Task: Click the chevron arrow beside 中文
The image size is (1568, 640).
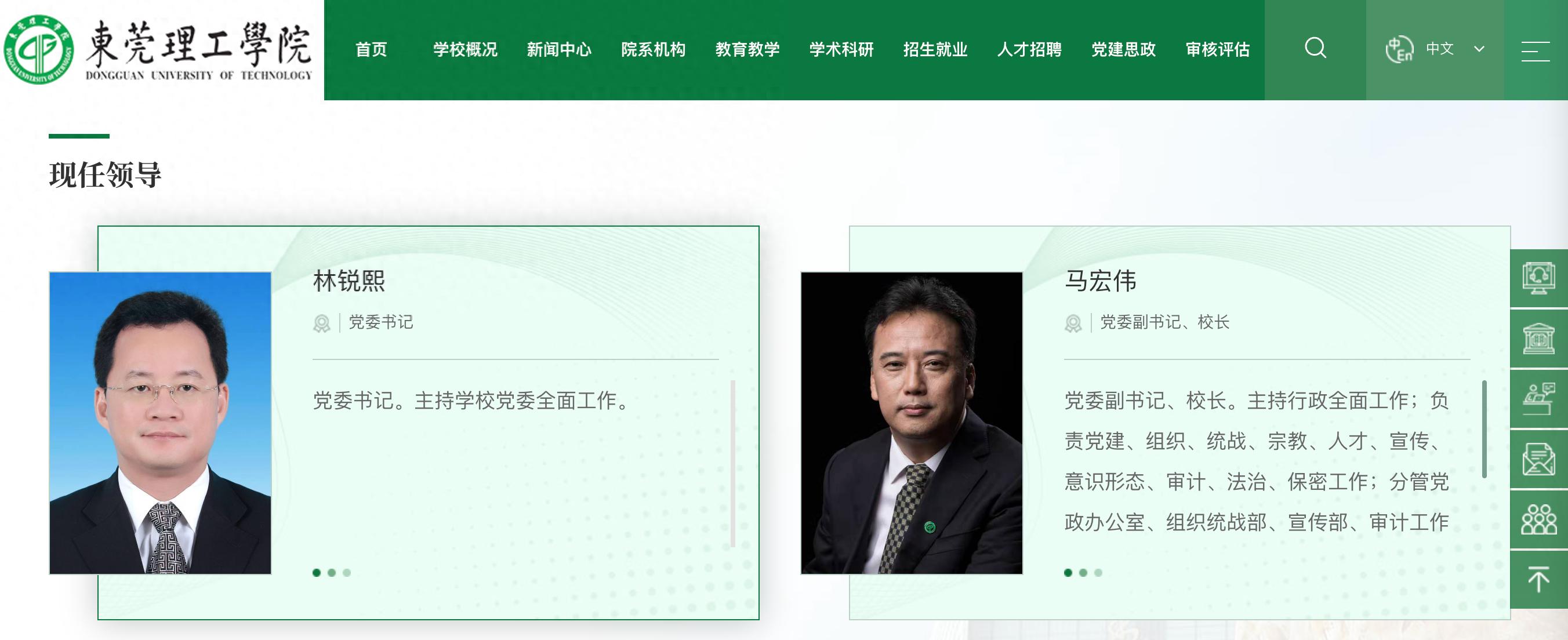Action: (1479, 49)
